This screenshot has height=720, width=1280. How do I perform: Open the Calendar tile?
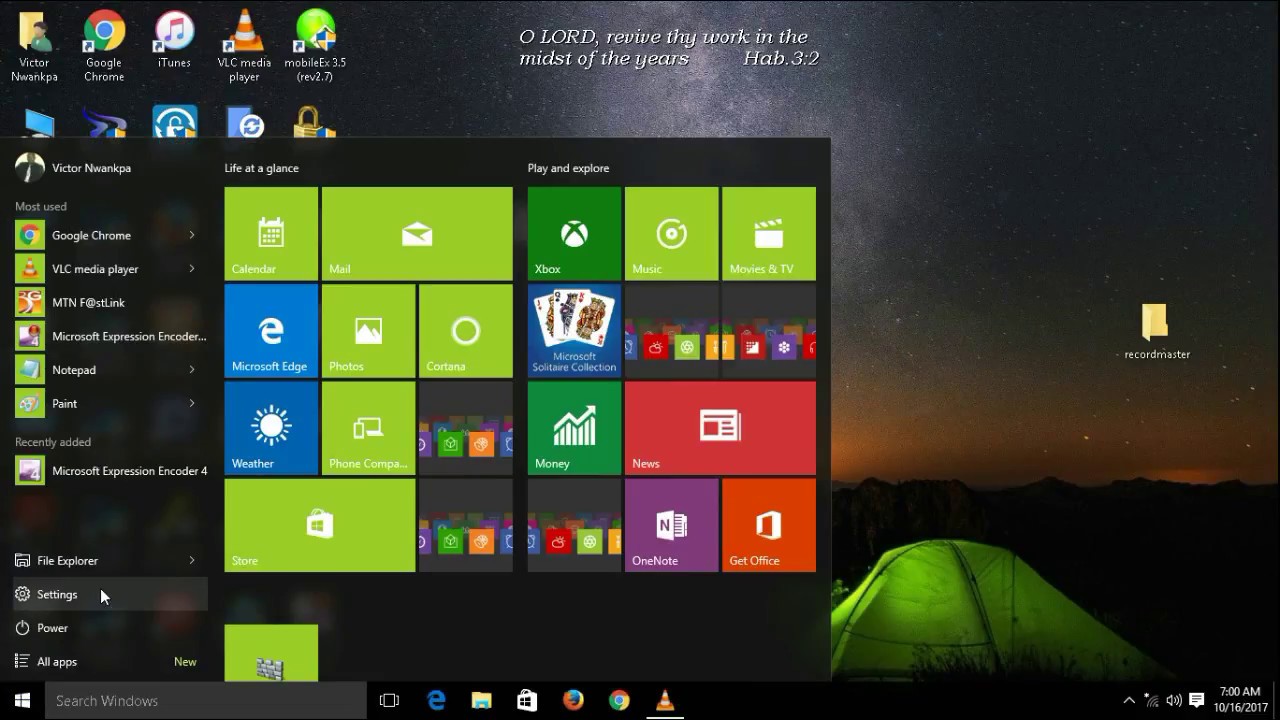click(x=271, y=233)
